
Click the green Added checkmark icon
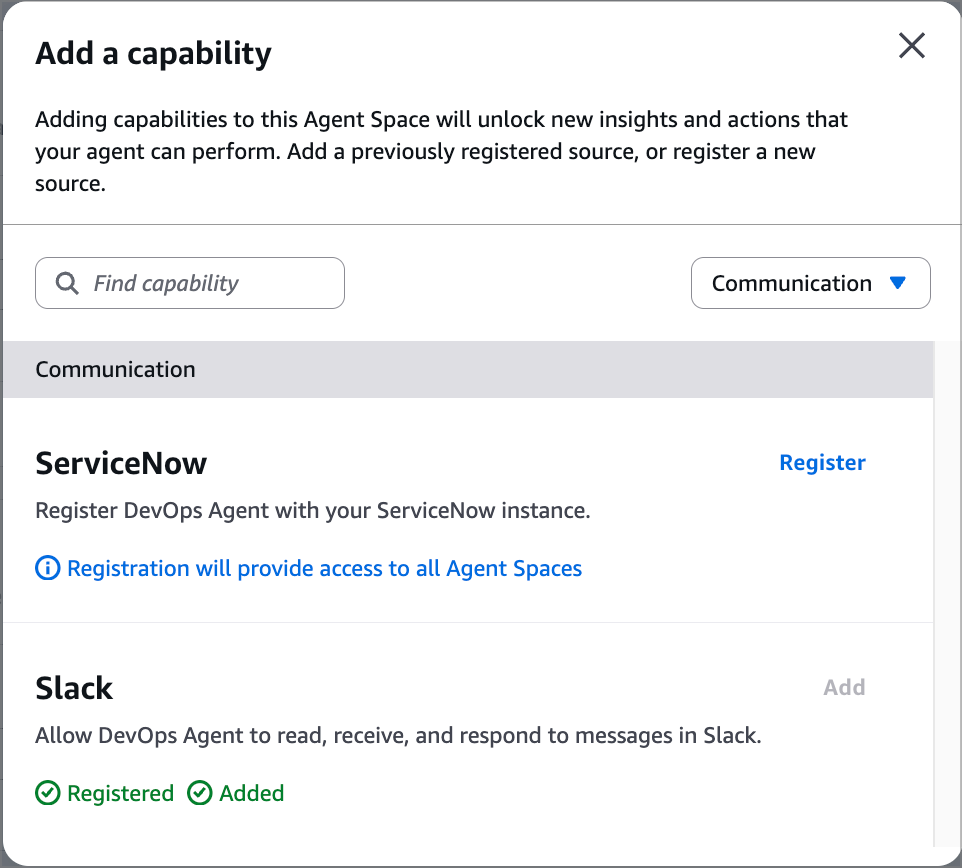[x=200, y=794]
